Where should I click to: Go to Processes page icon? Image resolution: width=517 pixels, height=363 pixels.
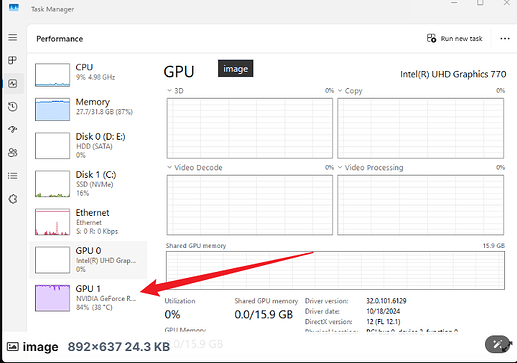pos(13,60)
